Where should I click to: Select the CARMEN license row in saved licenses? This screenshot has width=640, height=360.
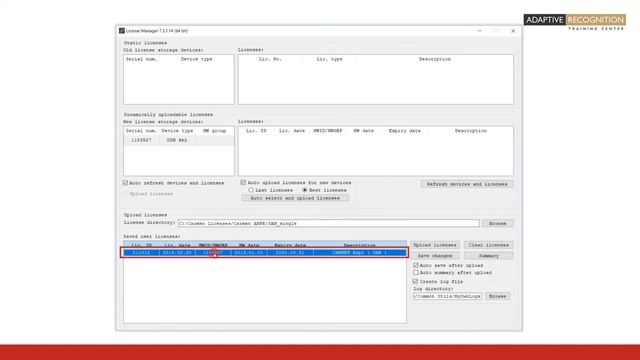[x=265, y=253]
